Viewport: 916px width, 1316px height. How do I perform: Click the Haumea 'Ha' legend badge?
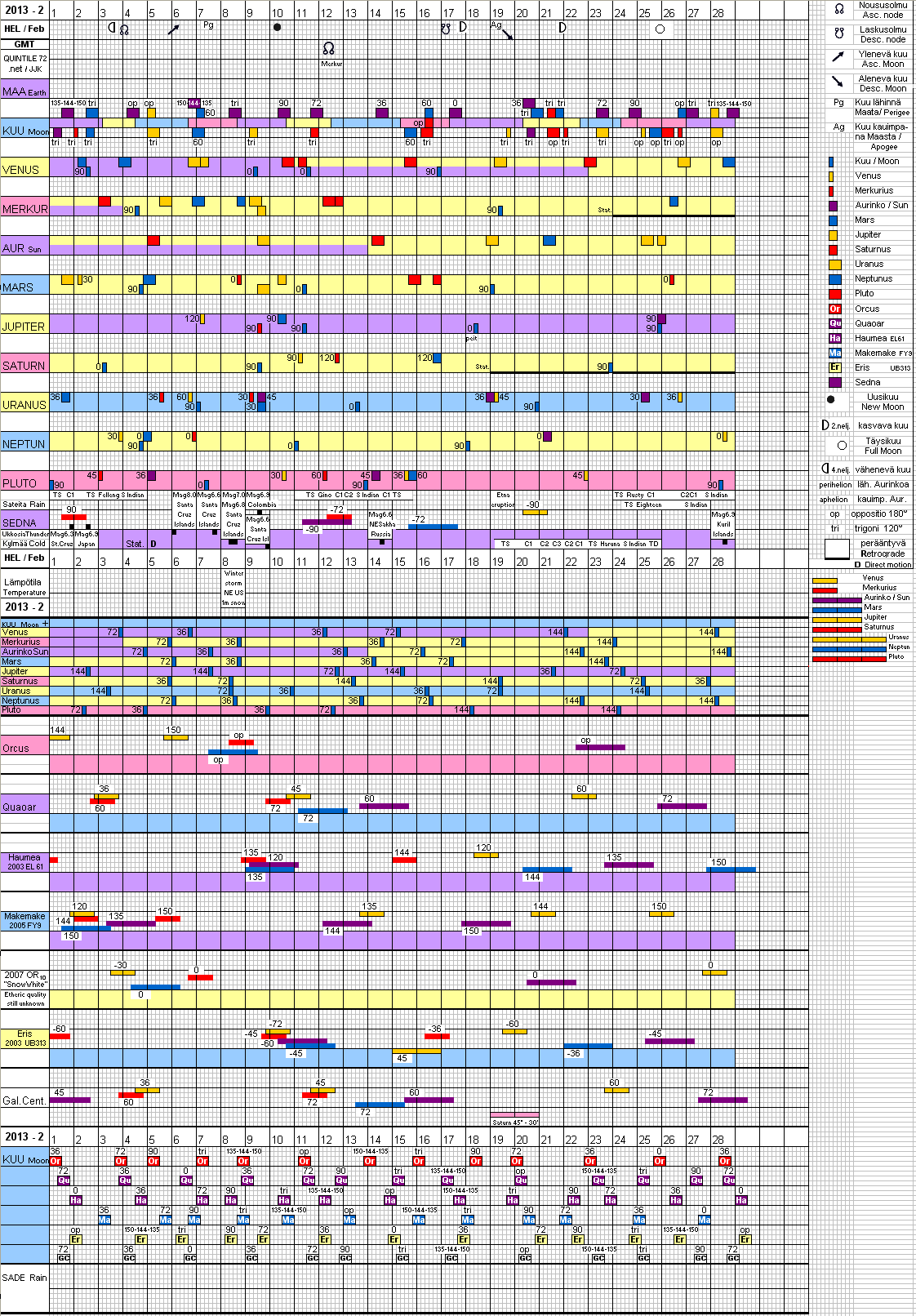(x=834, y=338)
